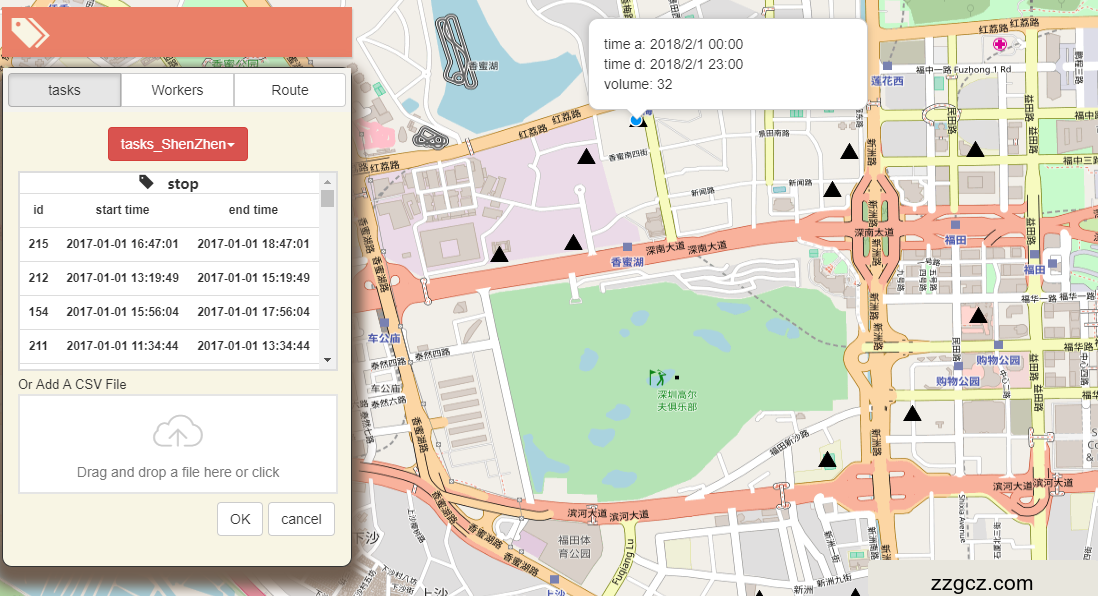
Task: Click the golf course flag icon on map
Action: click(x=657, y=378)
